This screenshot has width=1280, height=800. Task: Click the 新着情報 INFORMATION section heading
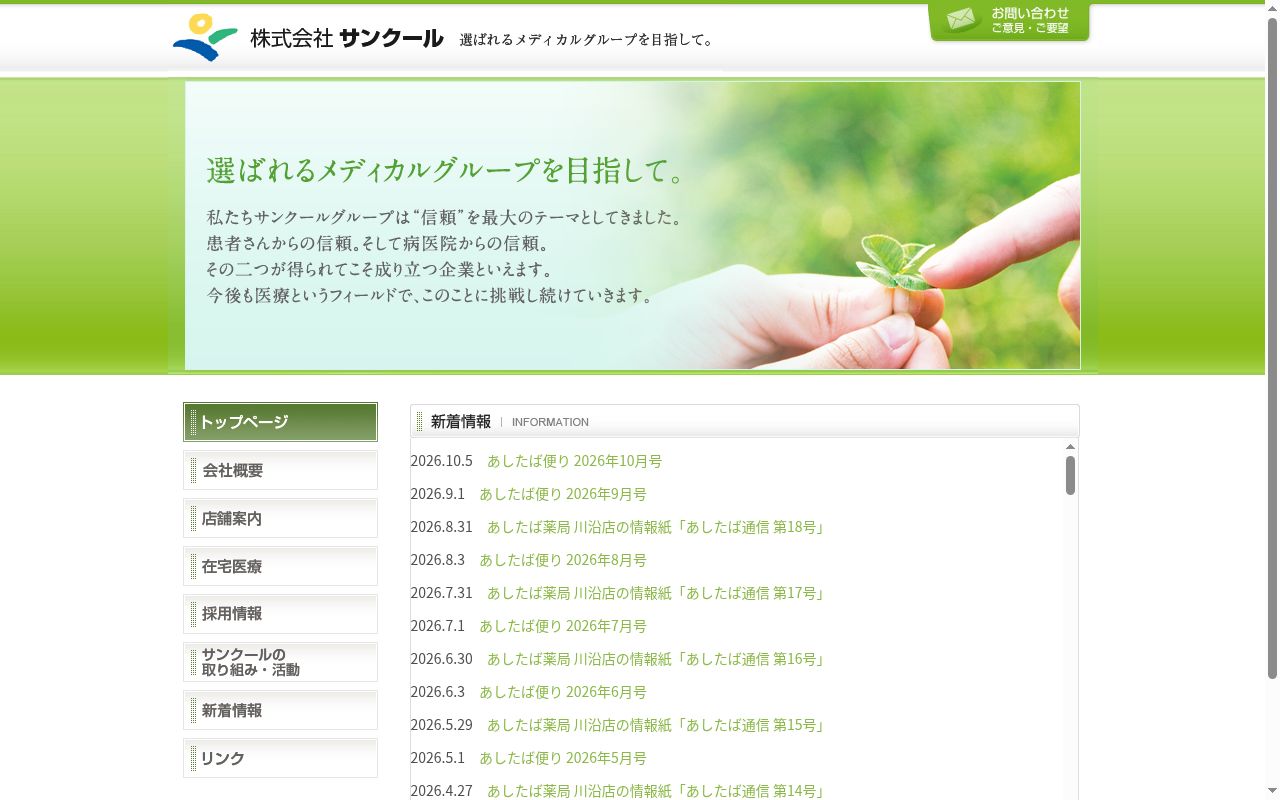745,421
